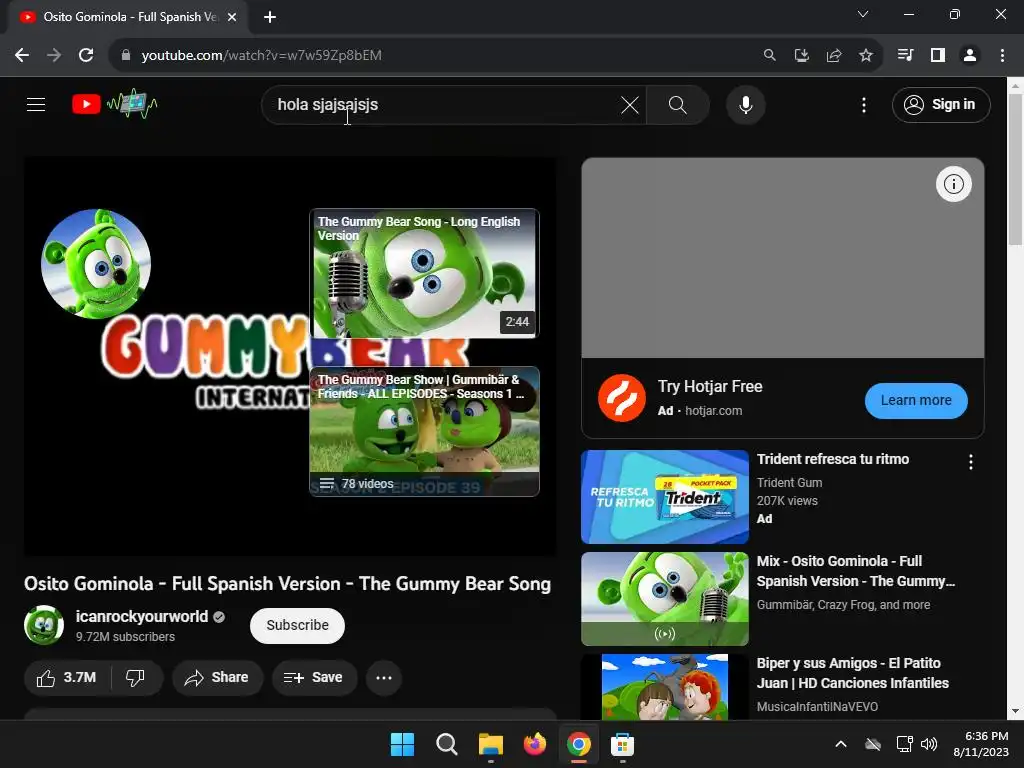The image size is (1024, 768).
Task: Dislike the video with thumbs down
Action: pos(136,678)
